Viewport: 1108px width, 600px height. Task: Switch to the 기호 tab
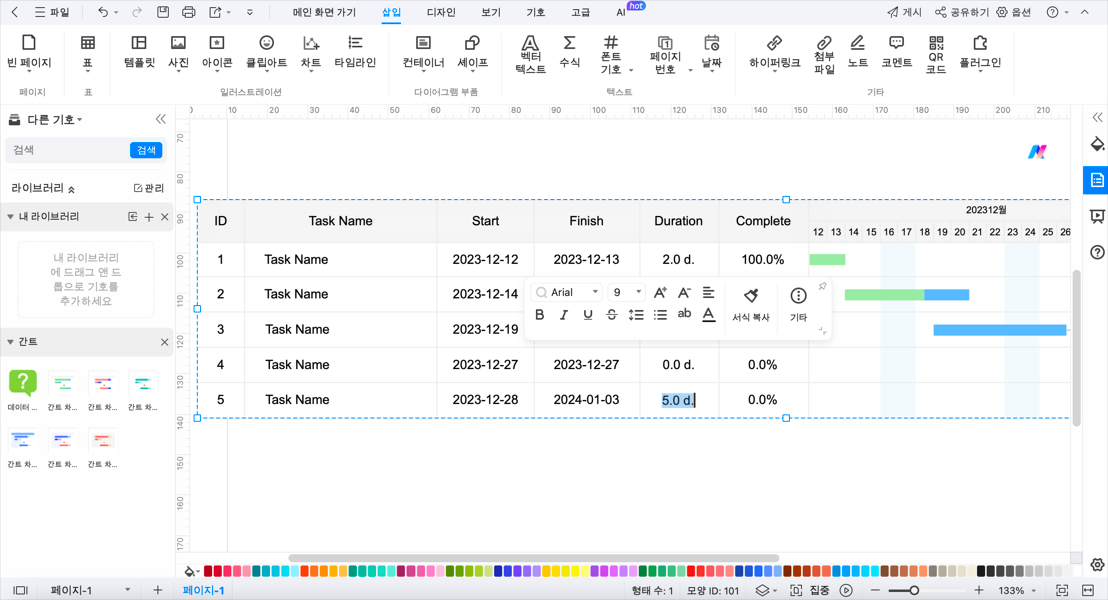[x=536, y=12]
